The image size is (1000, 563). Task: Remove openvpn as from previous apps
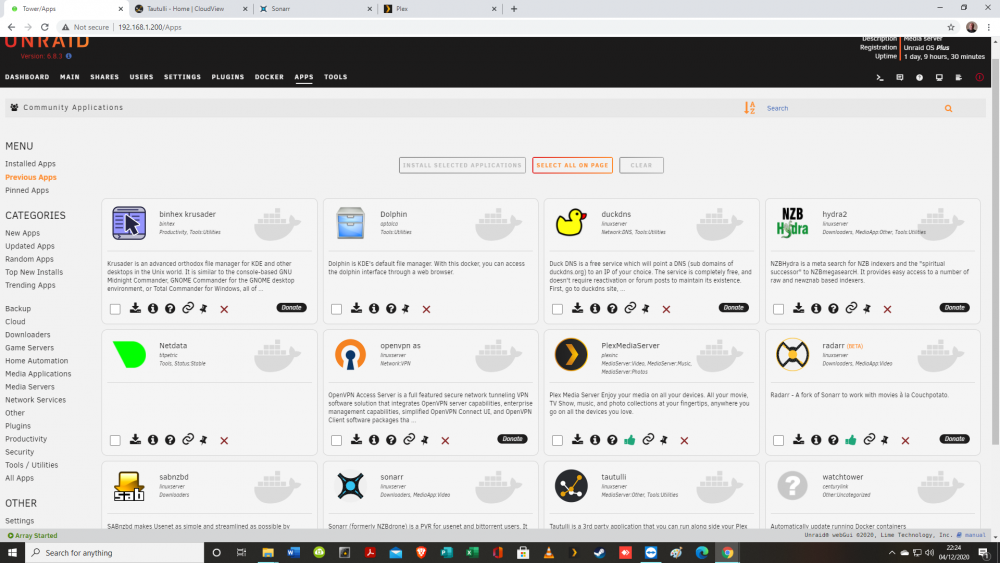pos(445,441)
